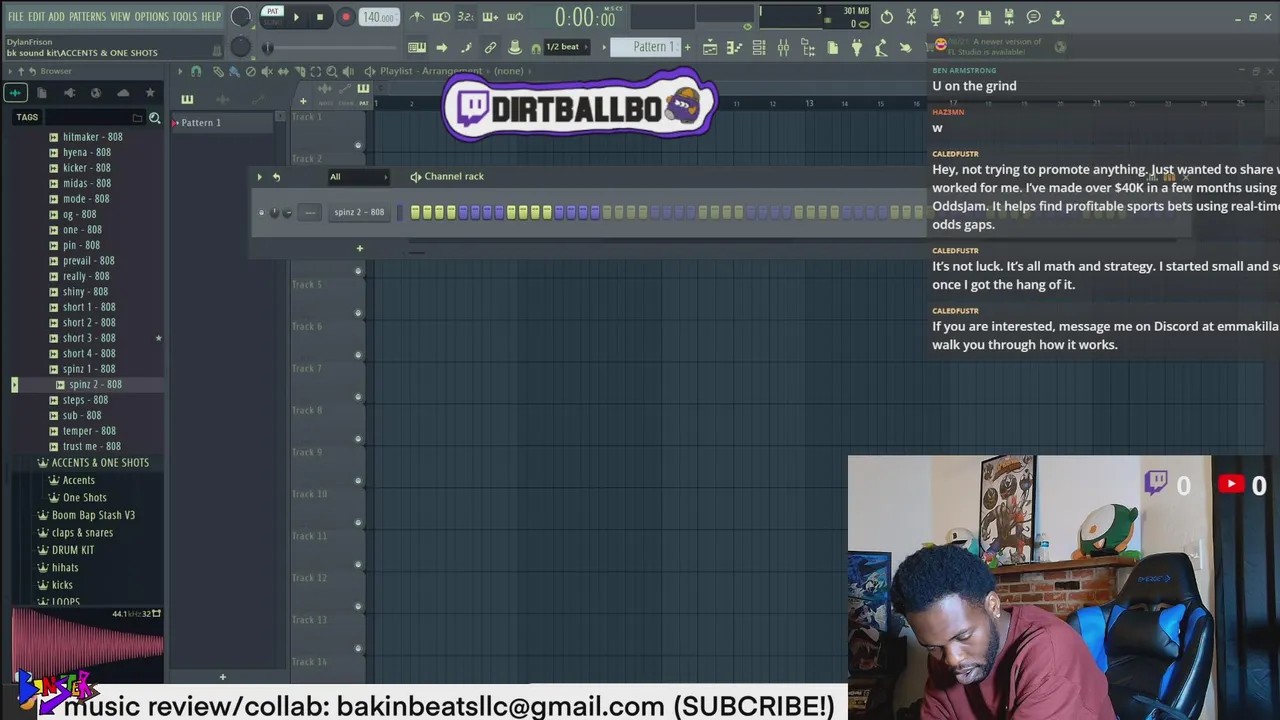Add new pattern with plus button
The height and width of the screenshot is (720, 1280).
[x=687, y=47]
